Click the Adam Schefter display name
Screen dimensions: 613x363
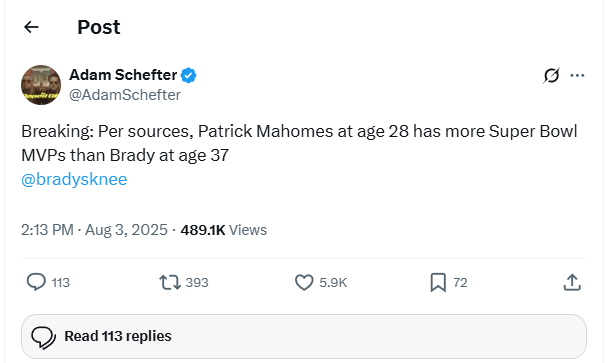(123, 75)
